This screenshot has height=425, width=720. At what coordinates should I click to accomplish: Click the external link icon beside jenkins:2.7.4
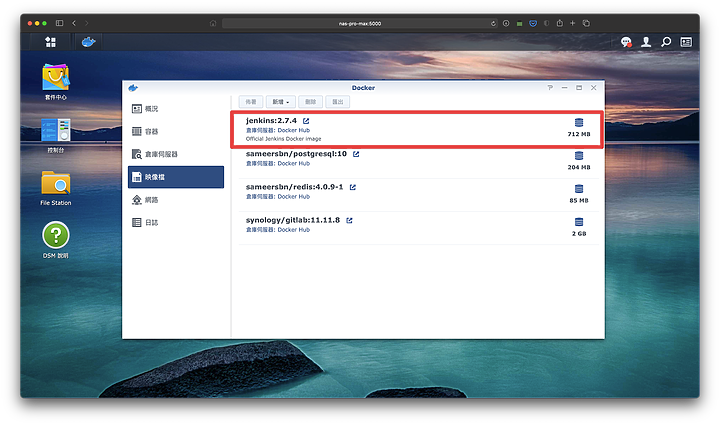306,121
